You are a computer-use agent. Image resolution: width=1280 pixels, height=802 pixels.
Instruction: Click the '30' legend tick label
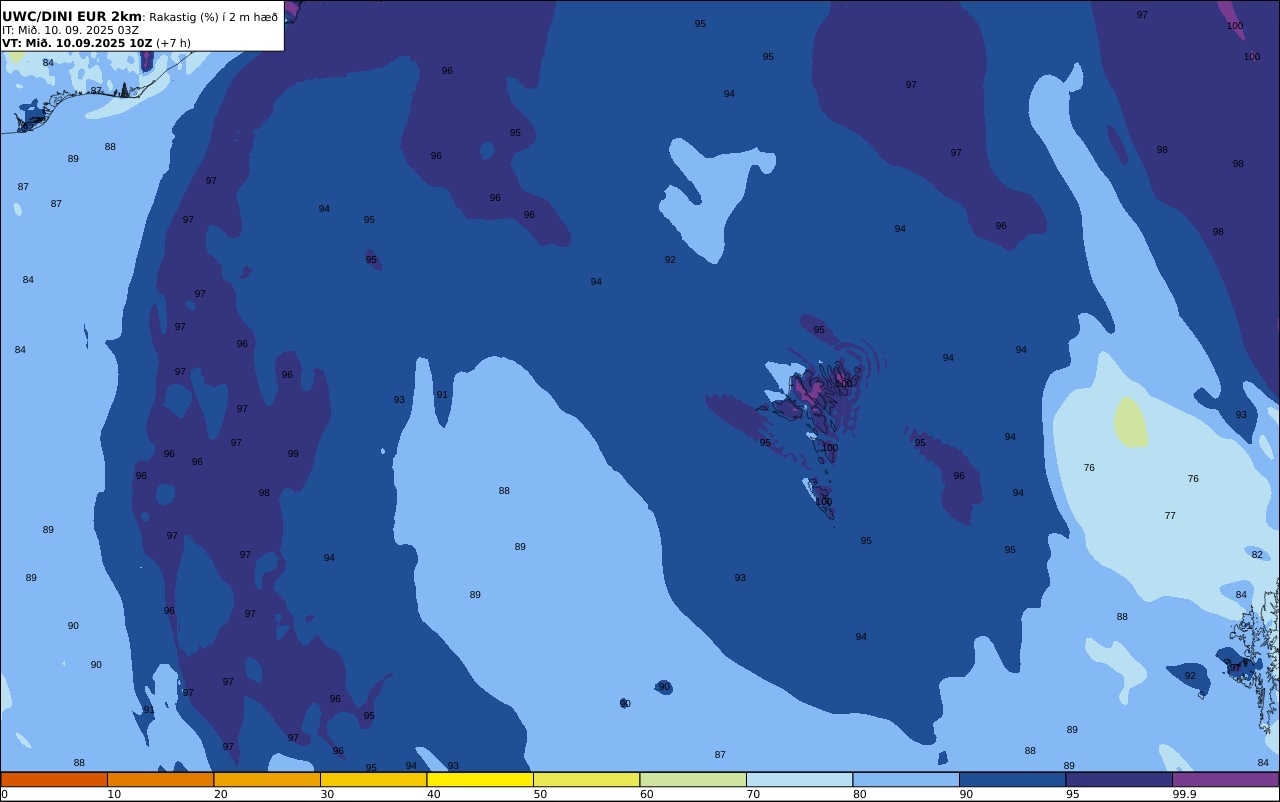(327, 794)
